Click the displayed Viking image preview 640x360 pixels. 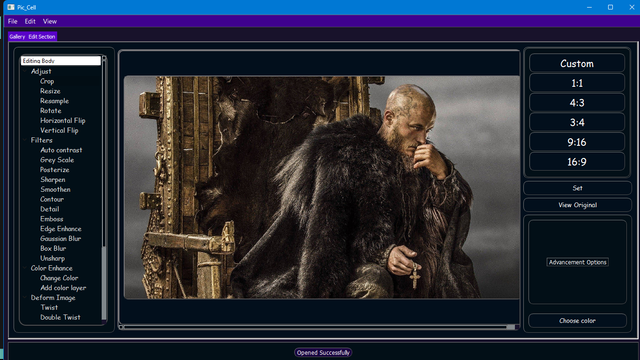322,187
